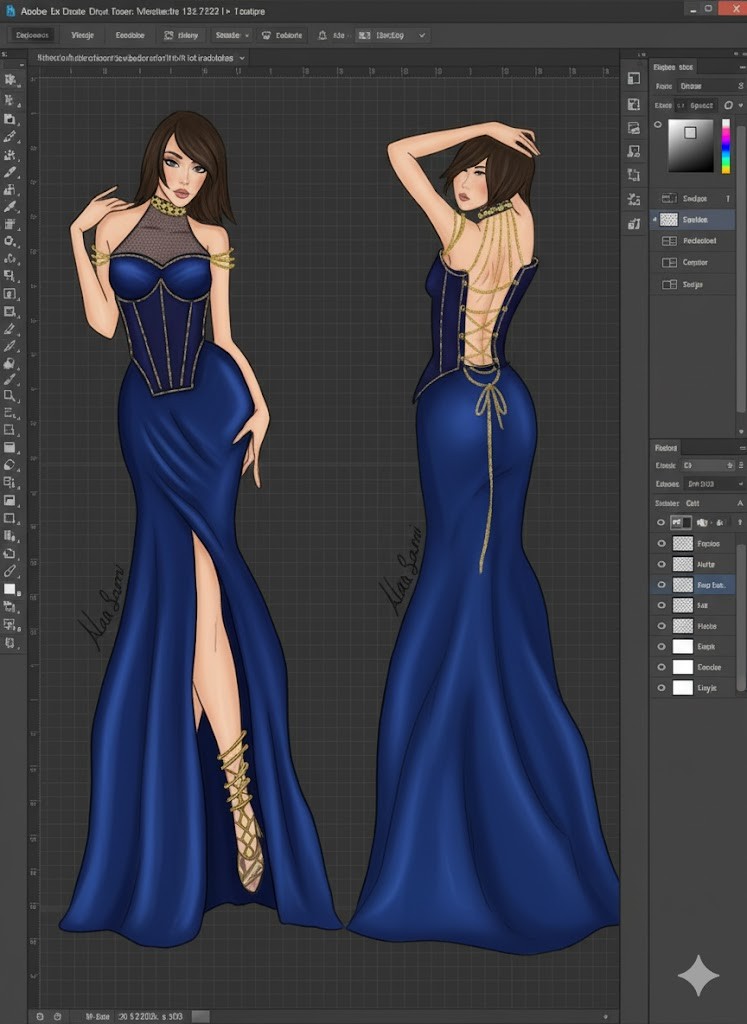Click the first button in the options bar

(x=32, y=35)
